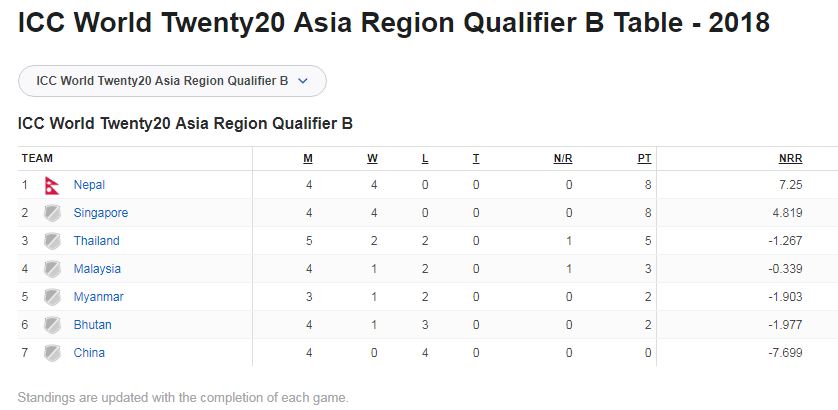
Task: Open Thailand team page link
Action: coord(97,241)
